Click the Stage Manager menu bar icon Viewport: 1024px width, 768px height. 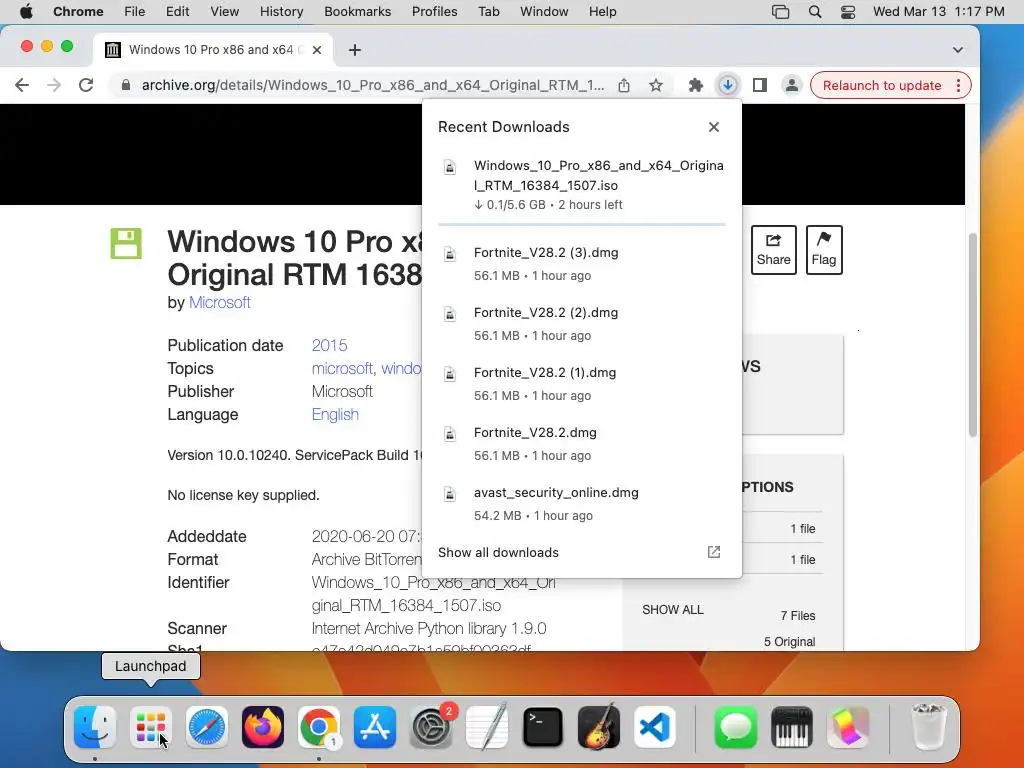[780, 12]
